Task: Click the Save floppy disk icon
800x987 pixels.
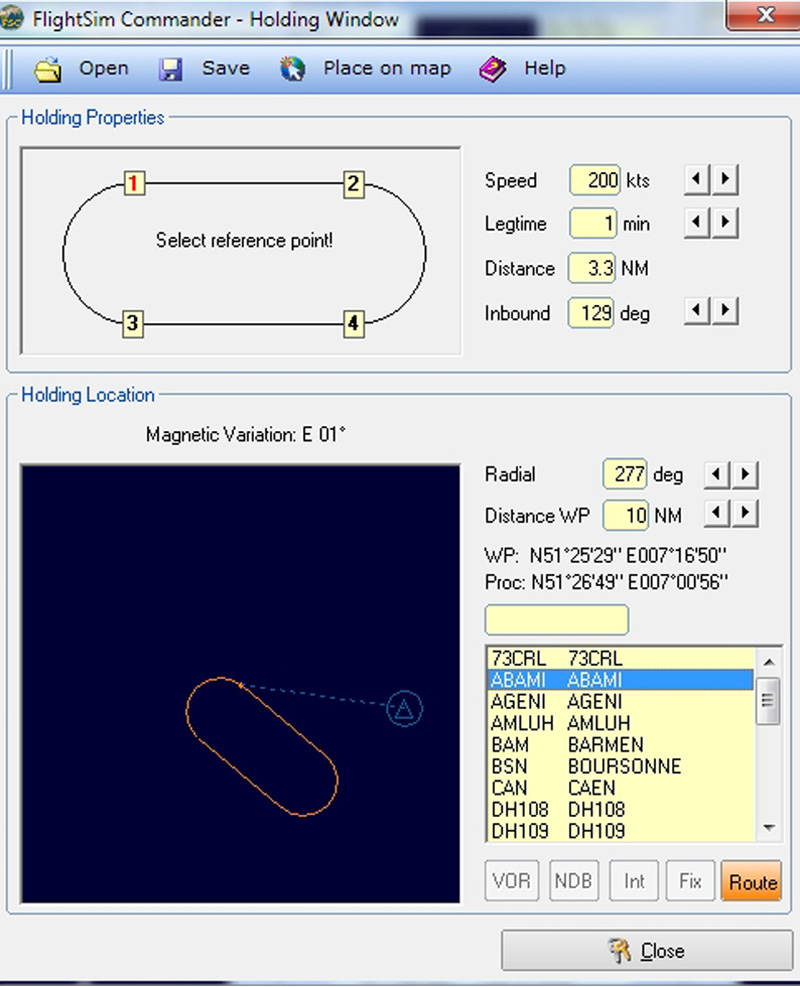Action: 170,69
